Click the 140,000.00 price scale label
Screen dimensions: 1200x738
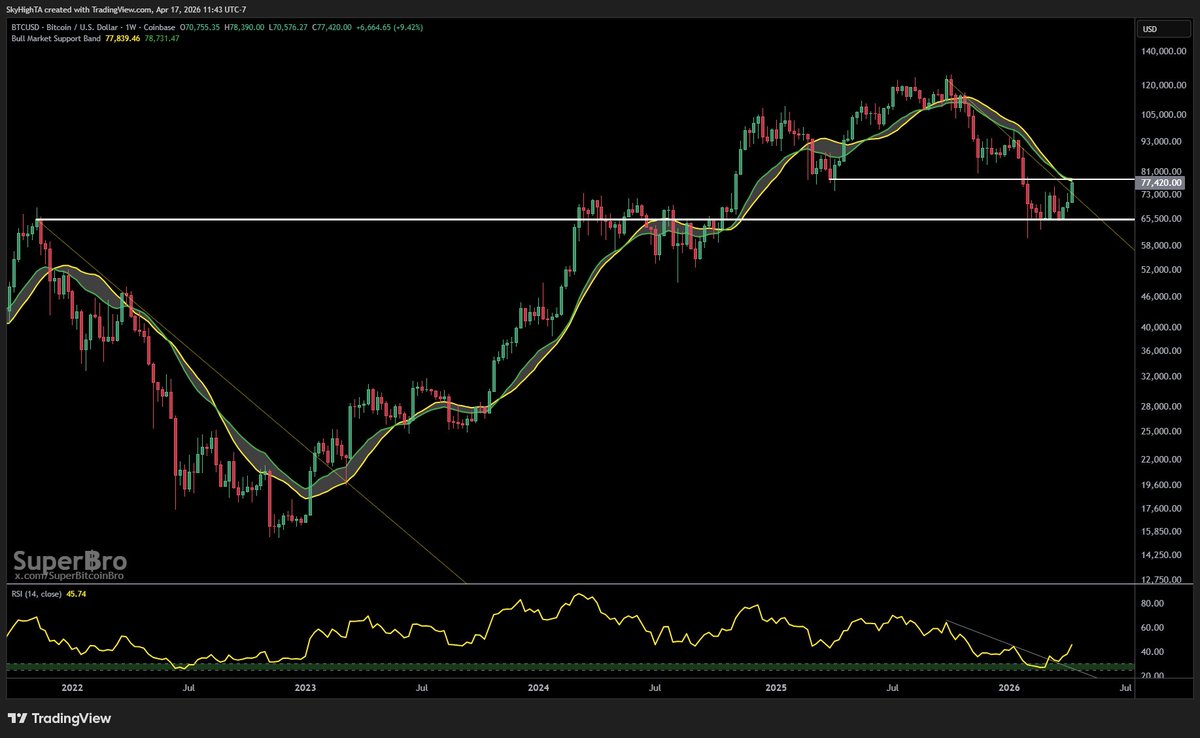coord(1162,52)
